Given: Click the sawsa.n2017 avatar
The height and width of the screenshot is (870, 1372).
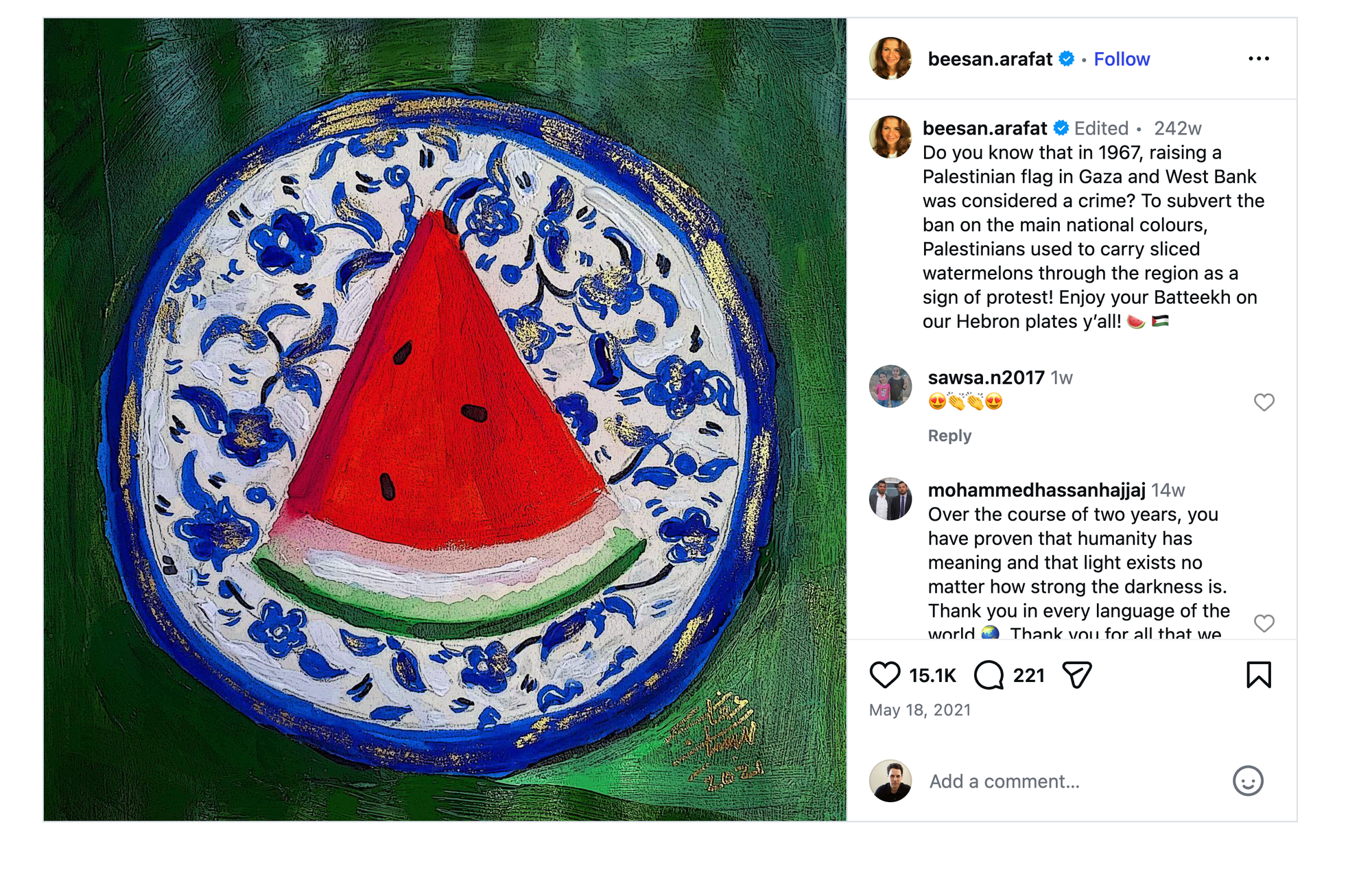Looking at the screenshot, I should (890, 386).
